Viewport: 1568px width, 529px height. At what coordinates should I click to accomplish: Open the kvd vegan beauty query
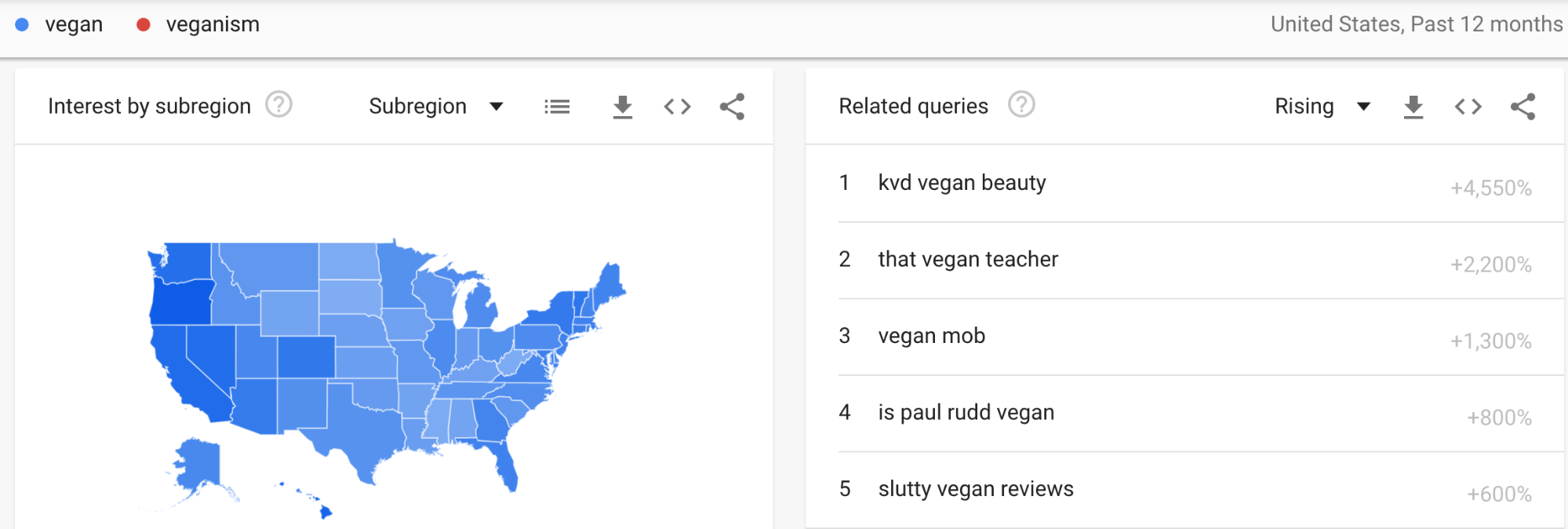point(1184,184)
